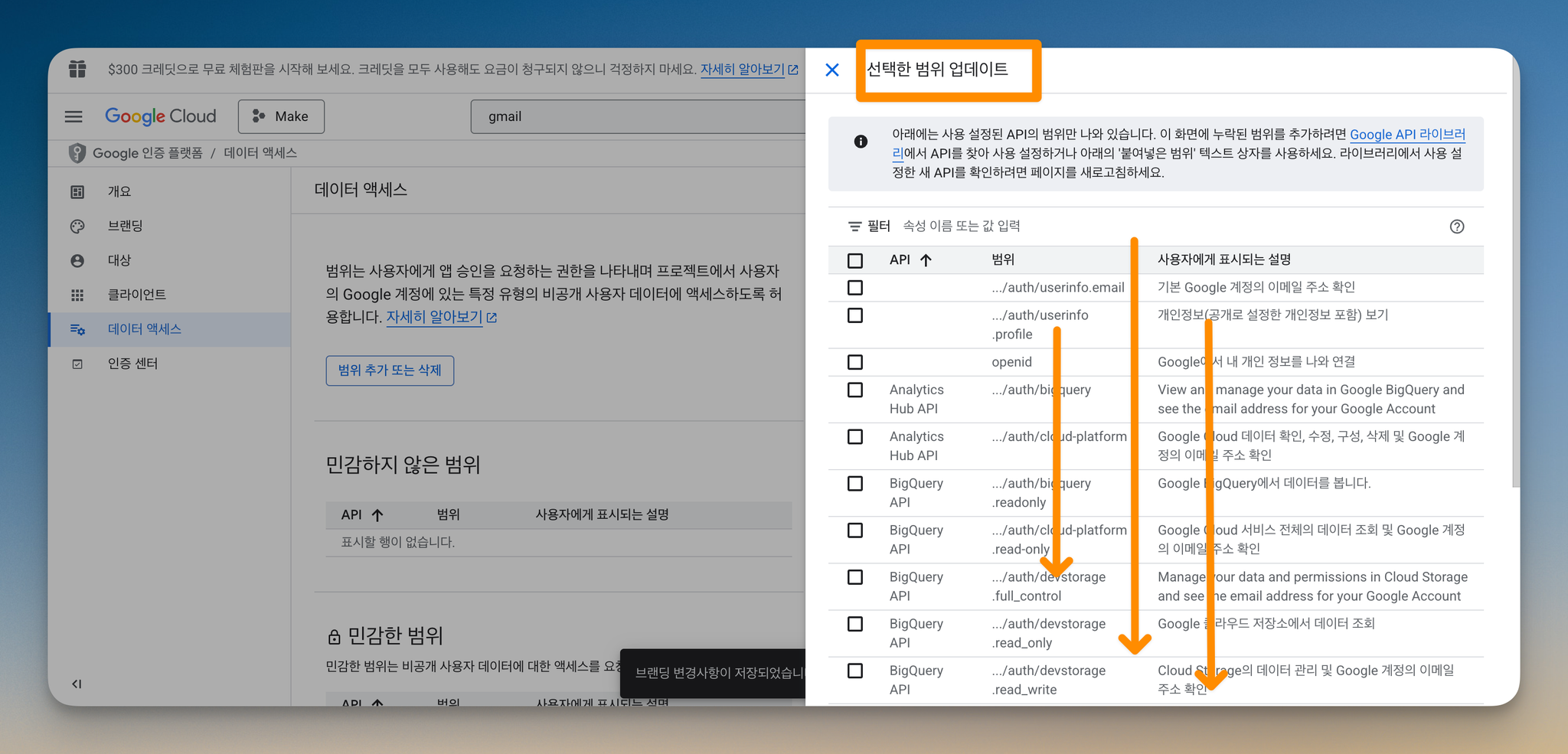The image size is (1568, 754).
Task: Click the Google 인증 플랫폼 breadcrumb
Action: [147, 153]
